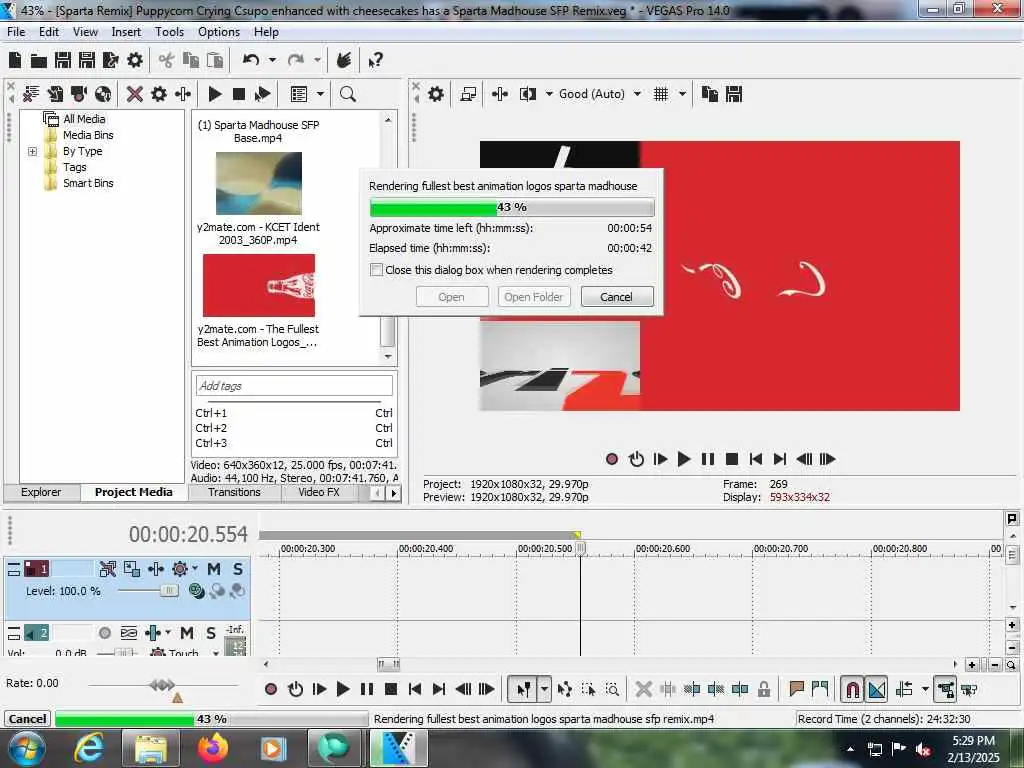This screenshot has width=1024, height=768.
Task: Click Go to Start in preview transport
Action: [x=756, y=459]
